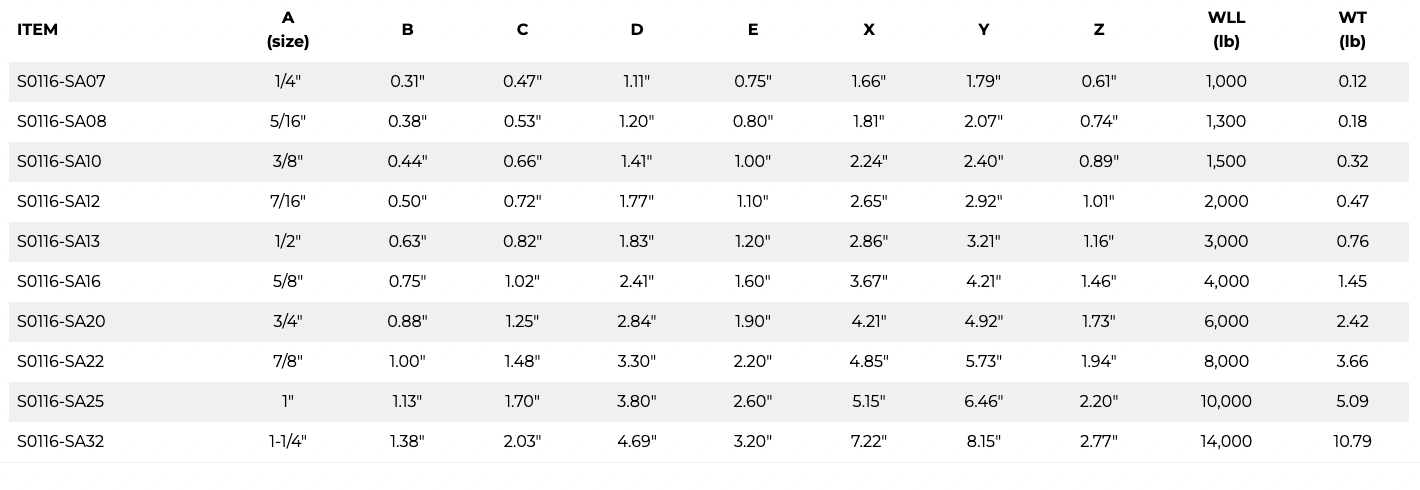Click item S0116-SA13

pyautogui.click(x=58, y=241)
